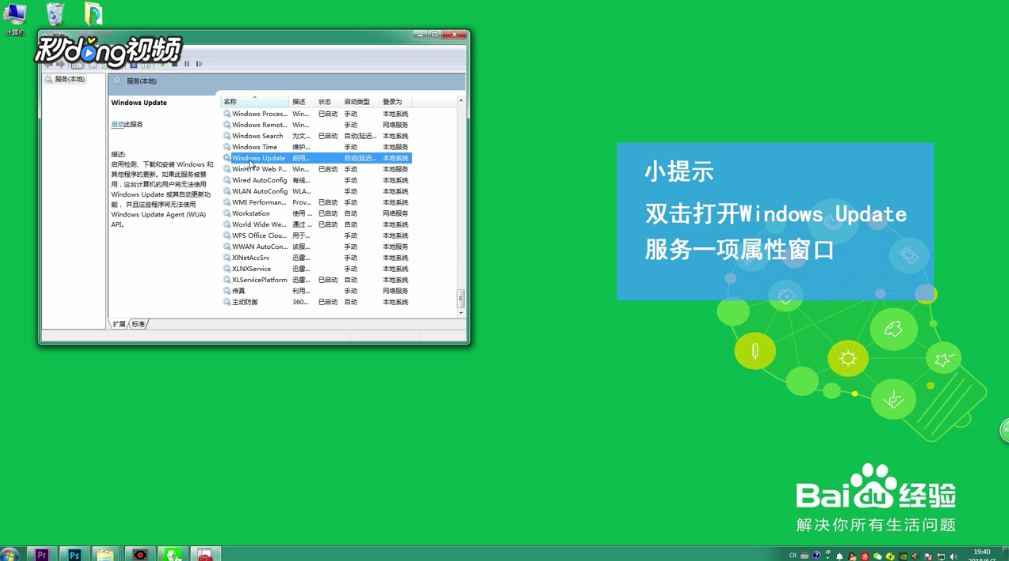The width and height of the screenshot is (1009, 561).
Task: Click the Restart Service toolbar icon
Action: click(x=199, y=64)
